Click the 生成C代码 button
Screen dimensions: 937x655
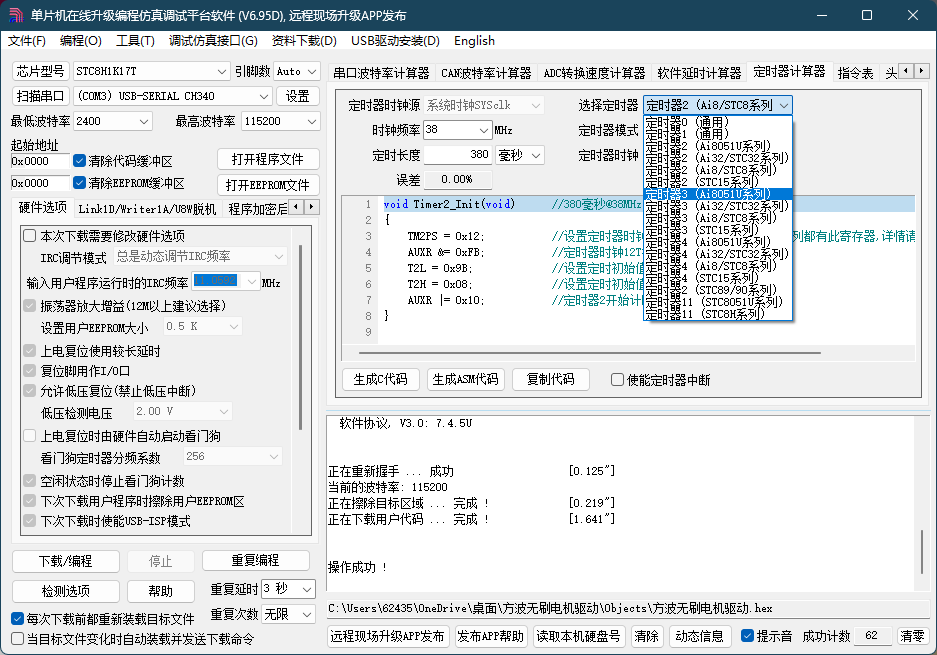(381, 380)
